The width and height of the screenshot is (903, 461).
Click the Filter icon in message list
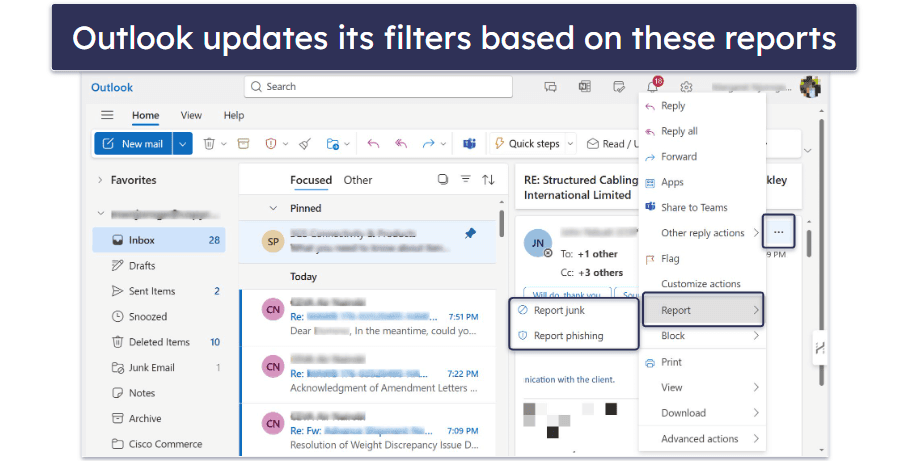(x=465, y=179)
